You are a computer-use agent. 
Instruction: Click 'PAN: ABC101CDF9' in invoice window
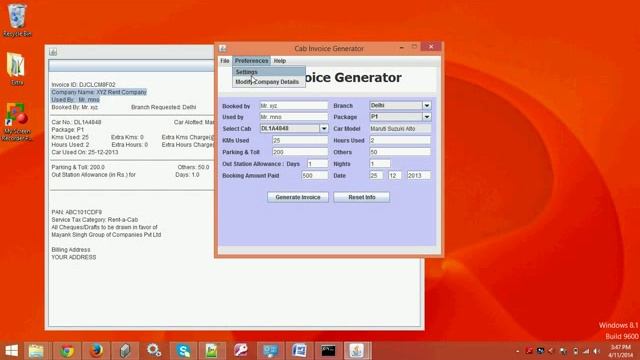77,212
